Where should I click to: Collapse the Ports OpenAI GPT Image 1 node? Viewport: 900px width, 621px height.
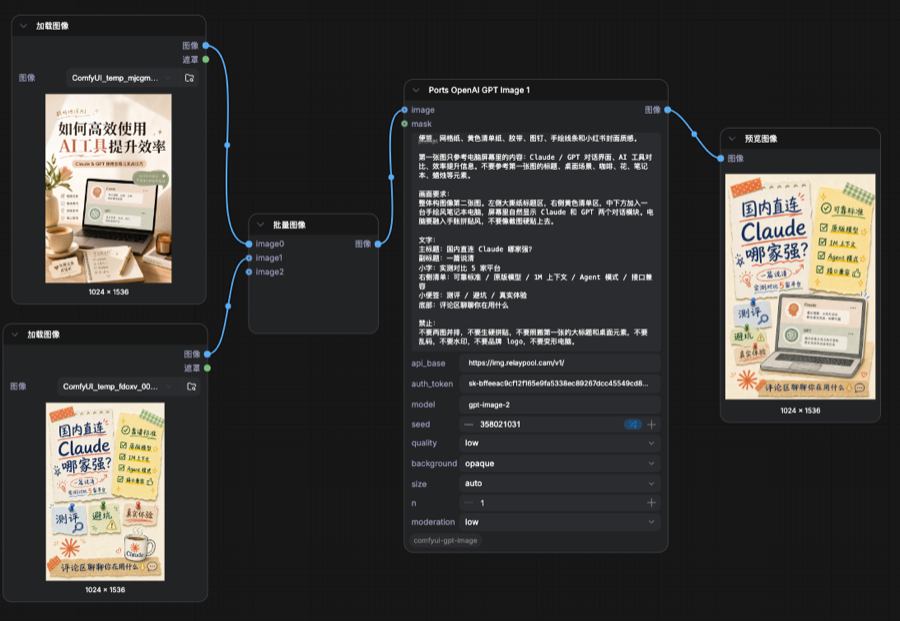416,90
